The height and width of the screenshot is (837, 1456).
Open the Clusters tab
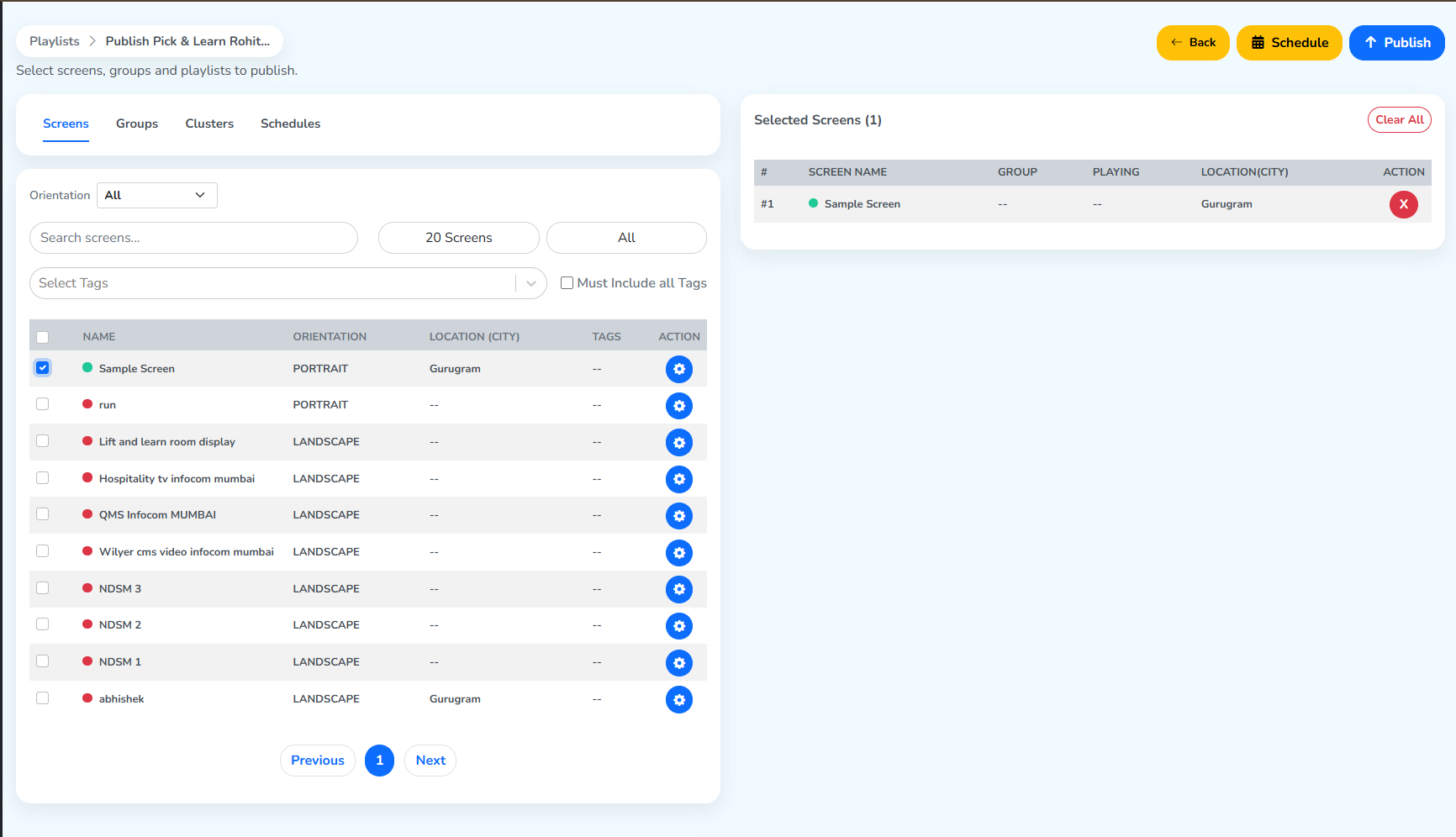pyautogui.click(x=209, y=124)
